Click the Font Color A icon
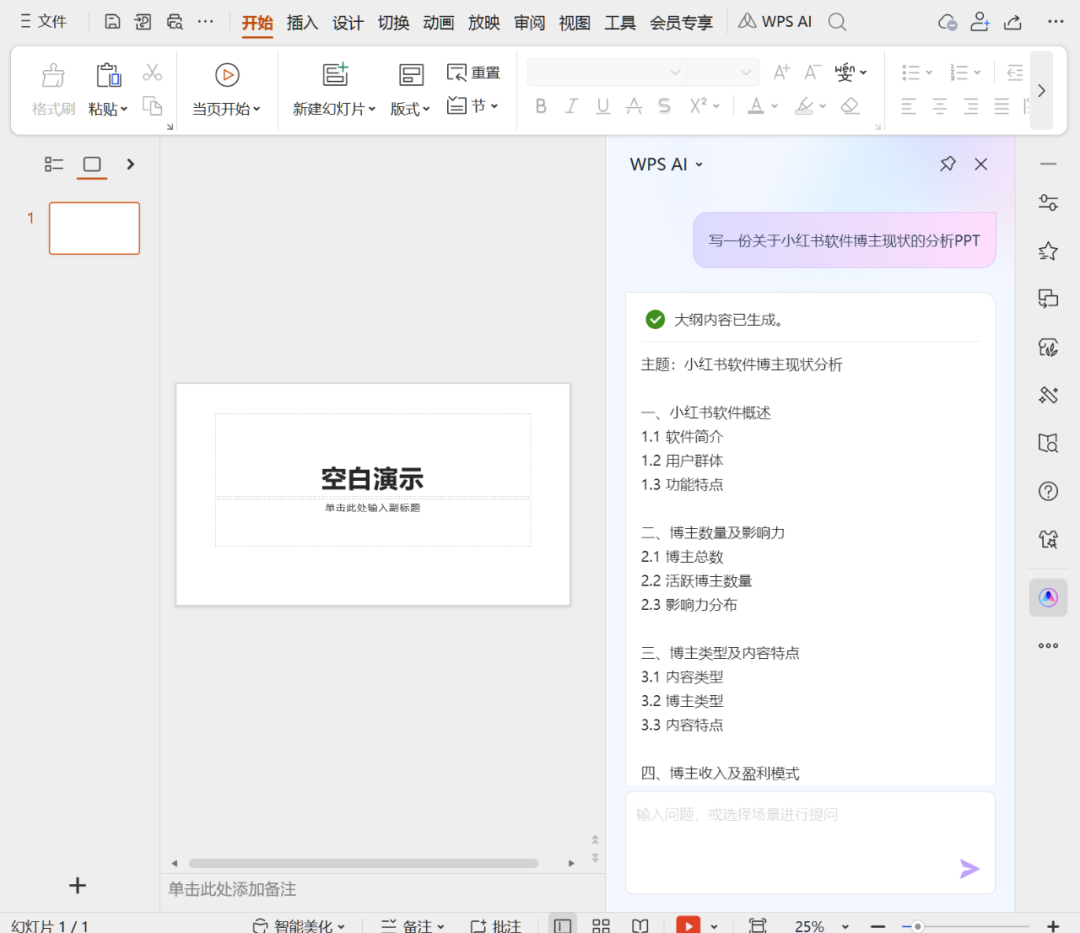This screenshot has height=933, width=1080. [x=756, y=106]
